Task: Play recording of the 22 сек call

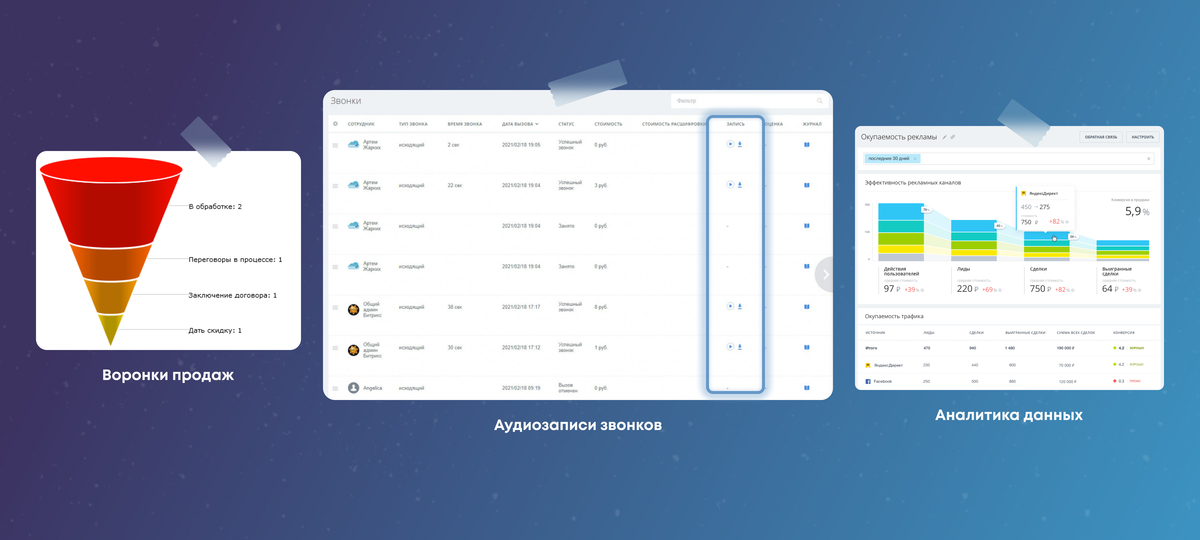Action: coord(730,185)
